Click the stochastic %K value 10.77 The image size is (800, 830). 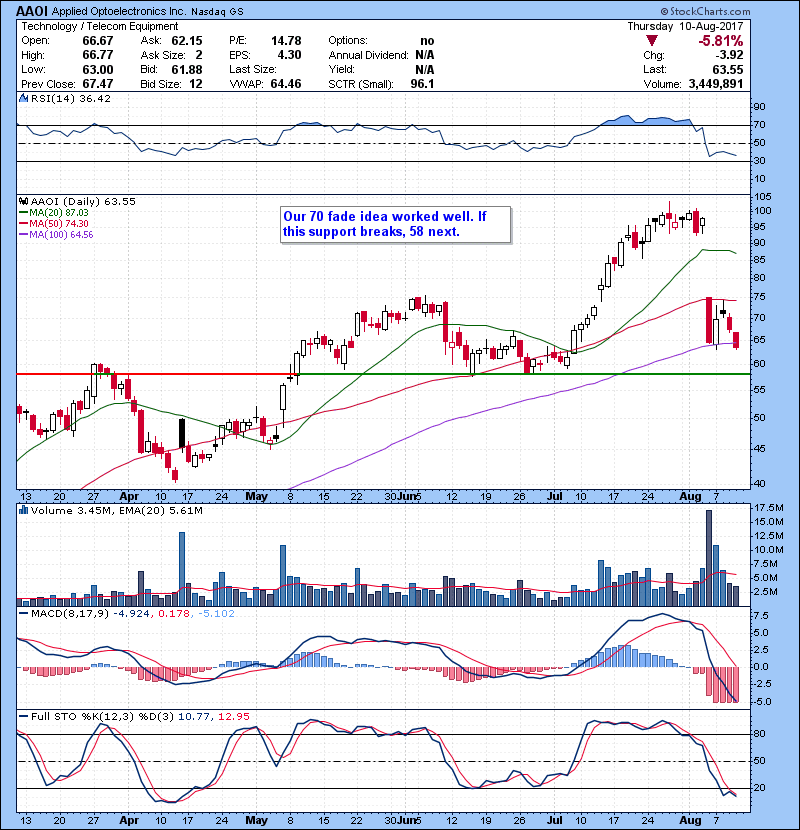tap(193, 717)
